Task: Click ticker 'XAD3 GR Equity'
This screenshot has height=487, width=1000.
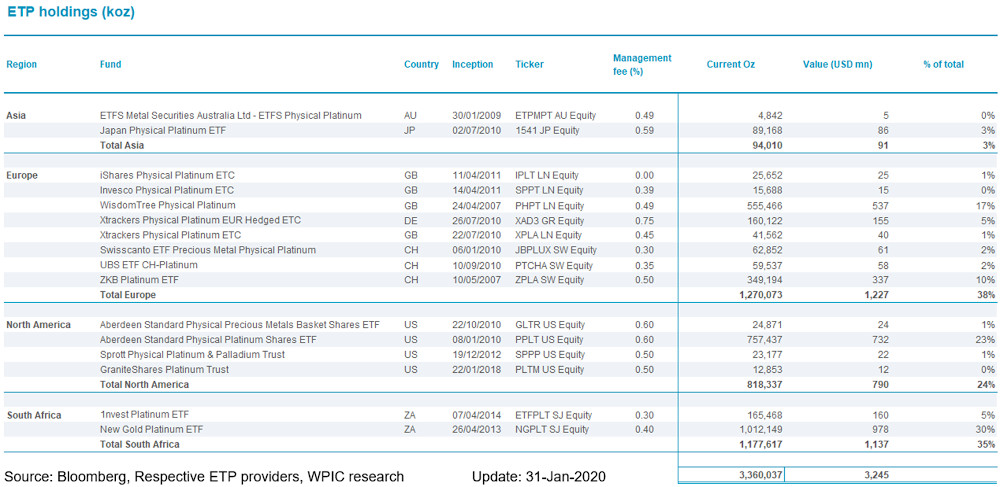Action: pos(550,220)
